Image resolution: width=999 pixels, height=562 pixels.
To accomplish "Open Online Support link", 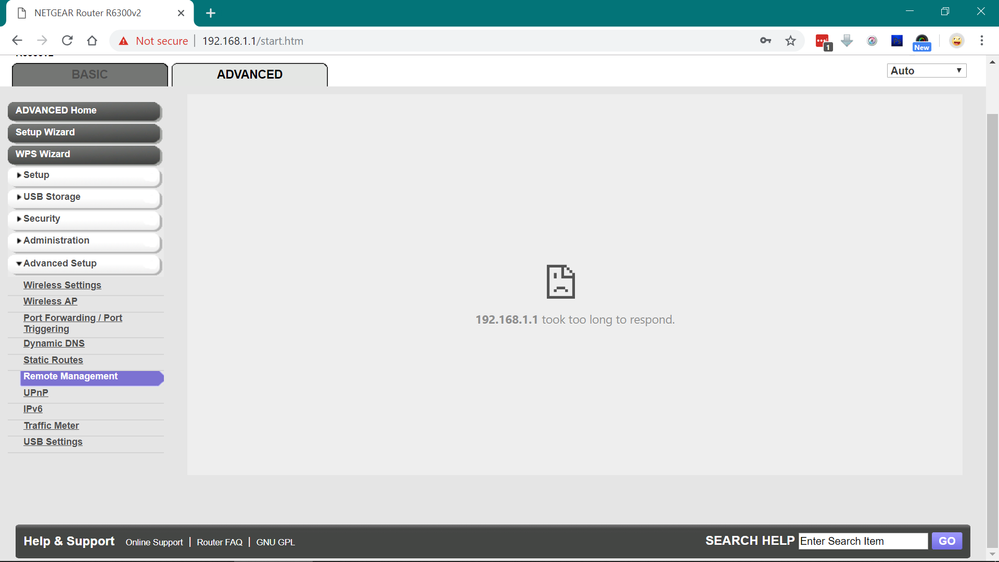I will click(x=154, y=542).
